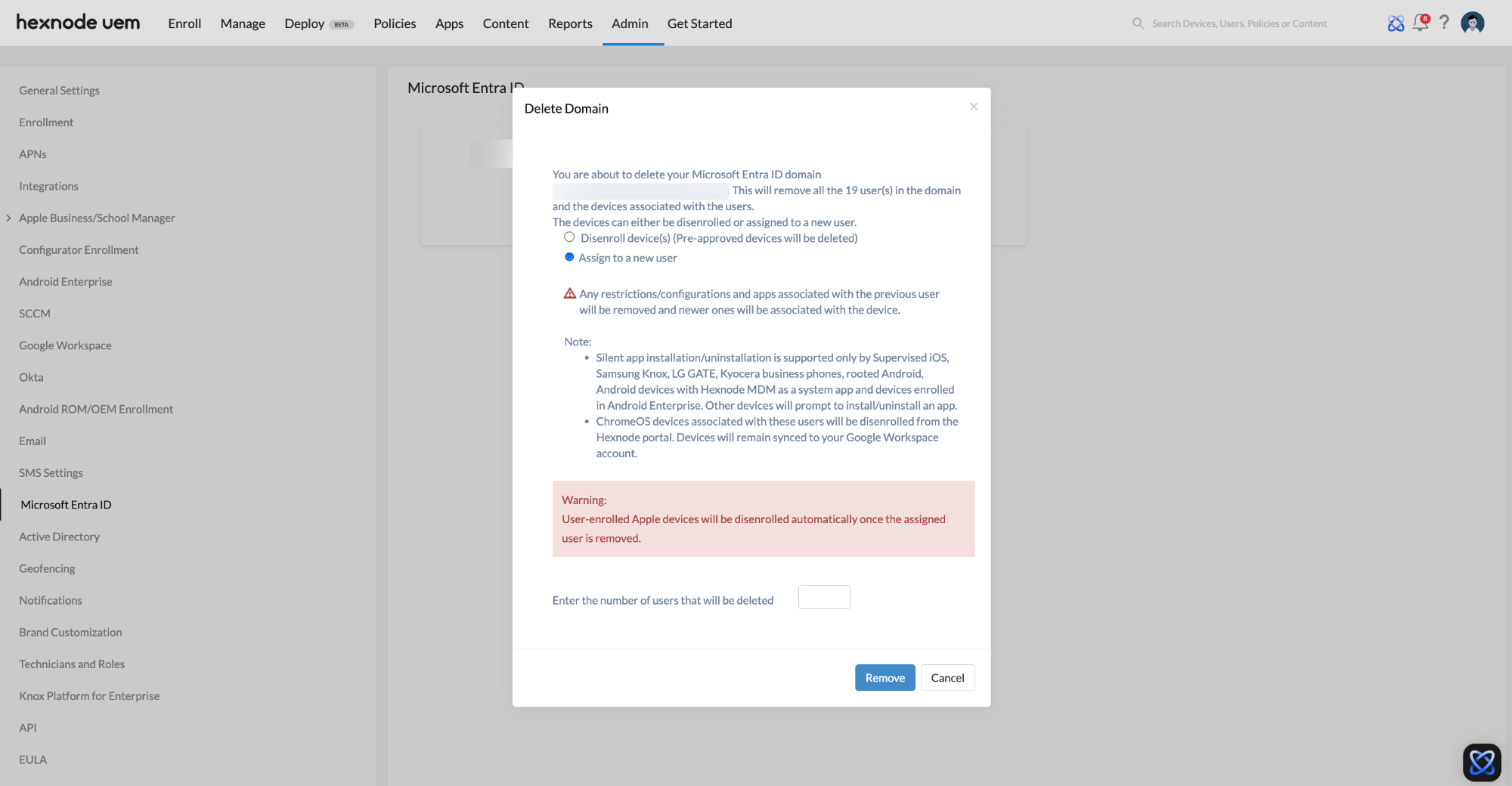Open SMS Settings
1512x786 pixels.
[51, 472]
